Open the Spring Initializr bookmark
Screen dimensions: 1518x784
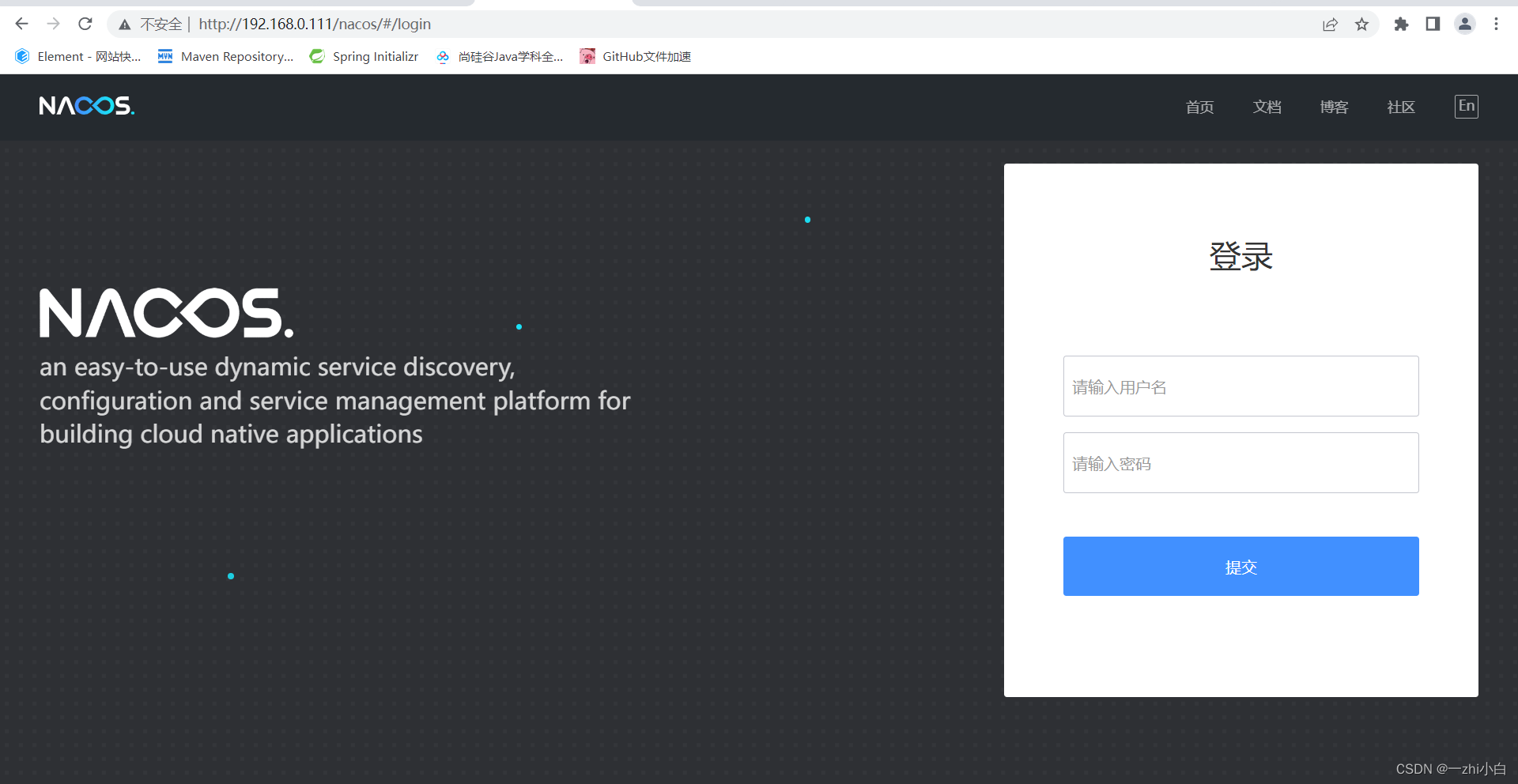pos(363,56)
